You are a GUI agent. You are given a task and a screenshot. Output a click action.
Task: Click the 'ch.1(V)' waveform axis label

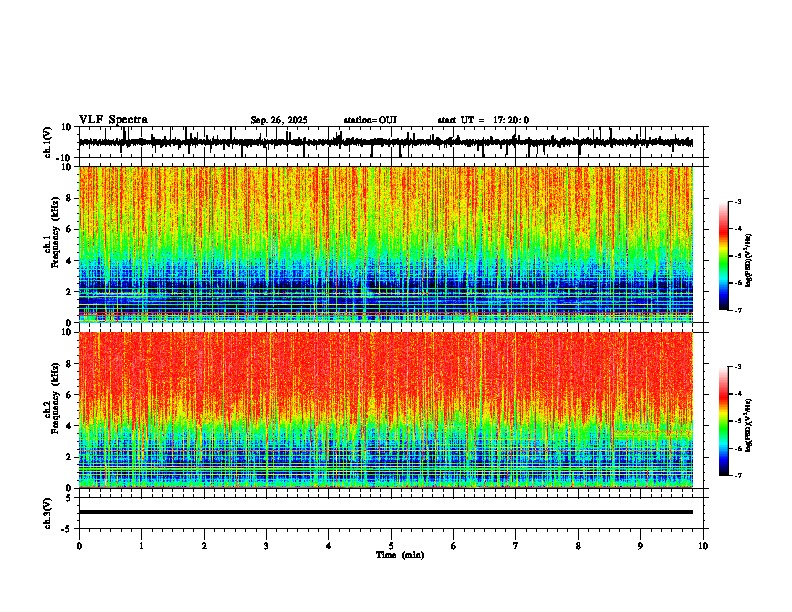click(x=48, y=142)
